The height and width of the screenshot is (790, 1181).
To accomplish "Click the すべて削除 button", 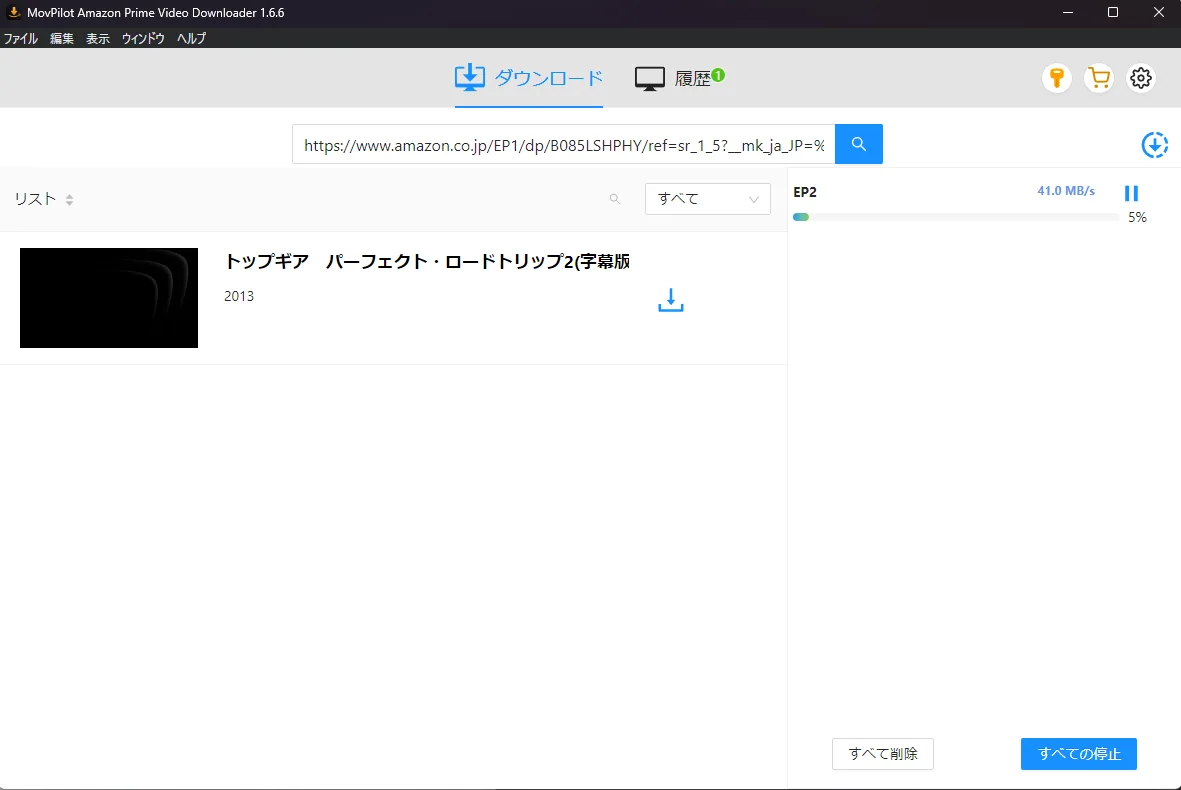I will [882, 754].
